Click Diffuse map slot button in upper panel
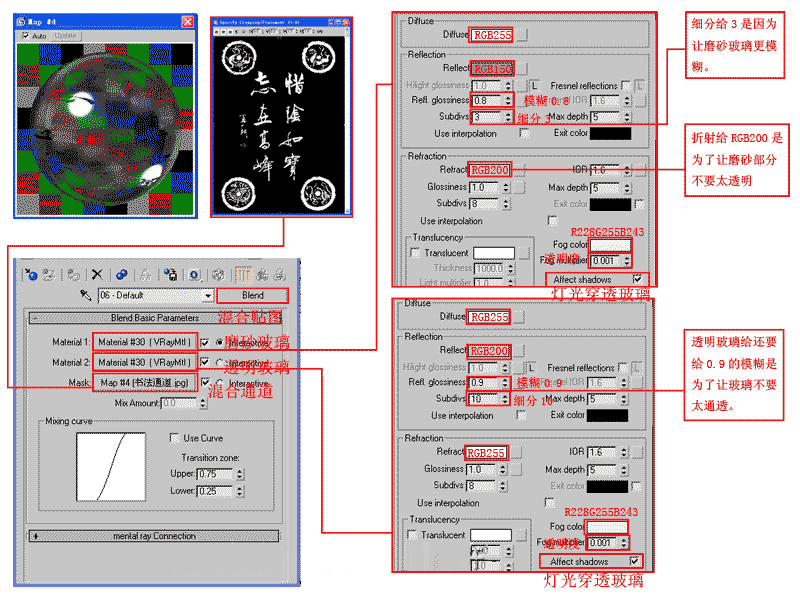Image resolution: width=800 pixels, height=600 pixels. pos(522,35)
